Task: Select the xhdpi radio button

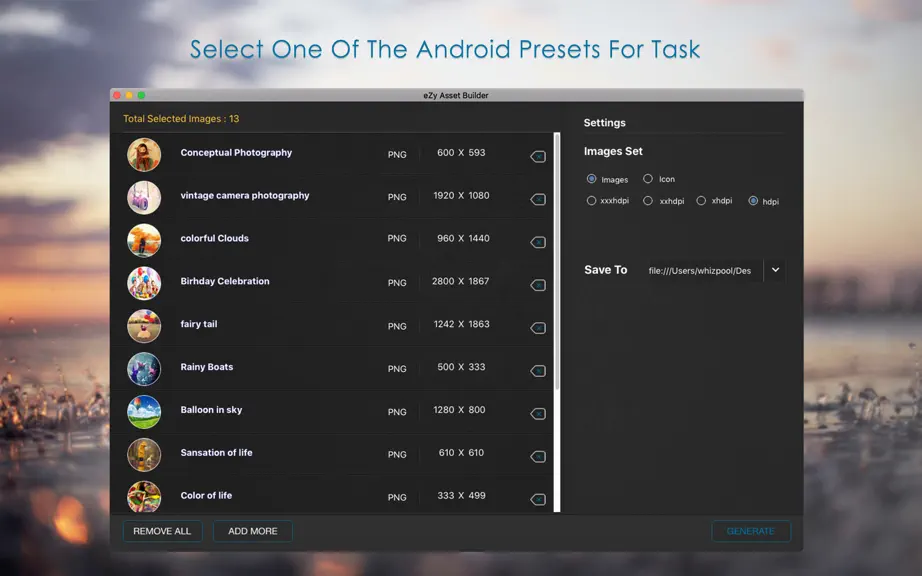Action: (x=701, y=201)
